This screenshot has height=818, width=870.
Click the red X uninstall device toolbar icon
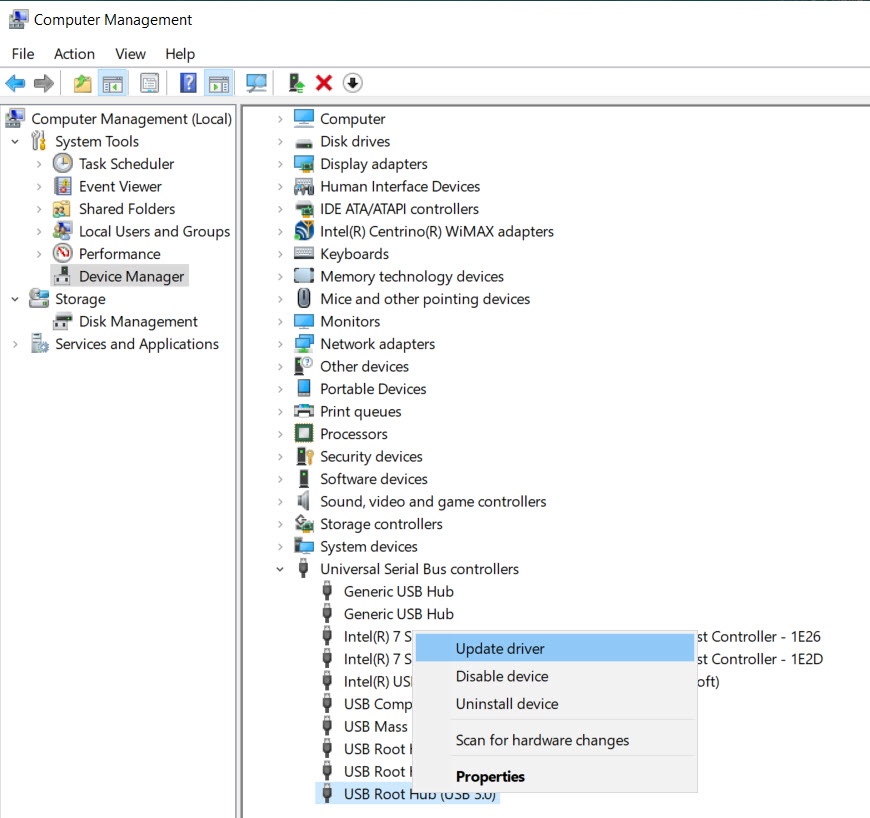(324, 83)
